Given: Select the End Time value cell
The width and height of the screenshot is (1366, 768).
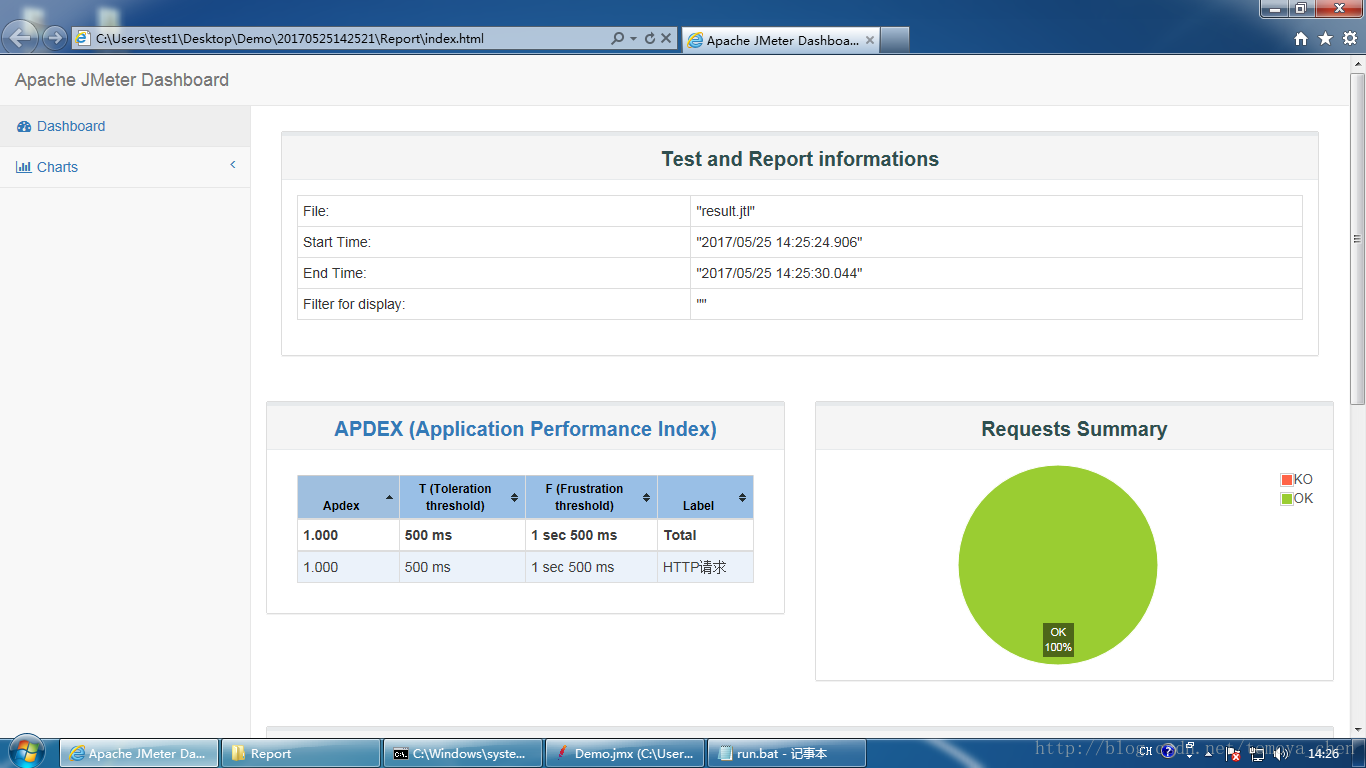Looking at the screenshot, I should (x=996, y=273).
